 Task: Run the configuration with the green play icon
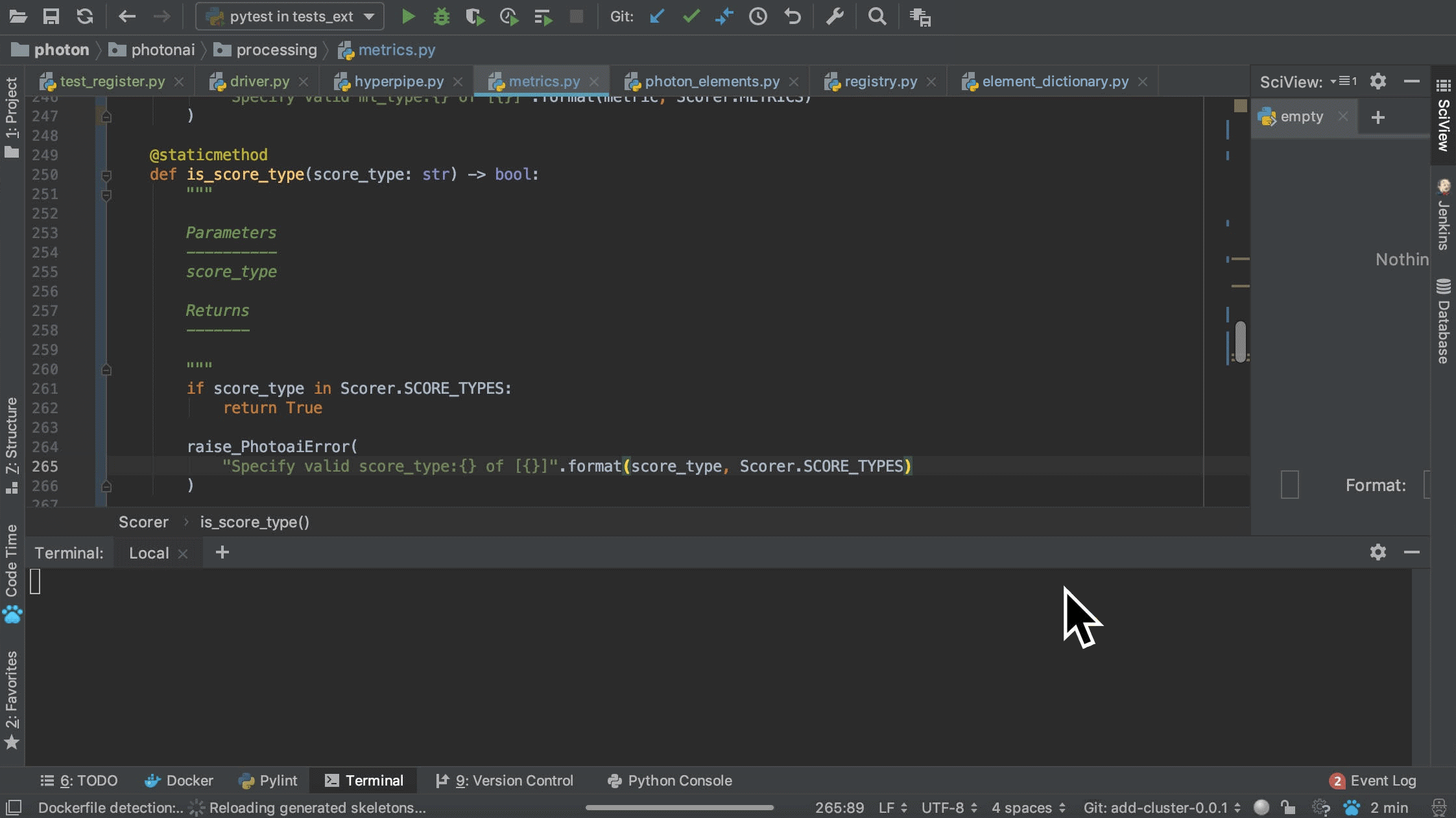408,17
